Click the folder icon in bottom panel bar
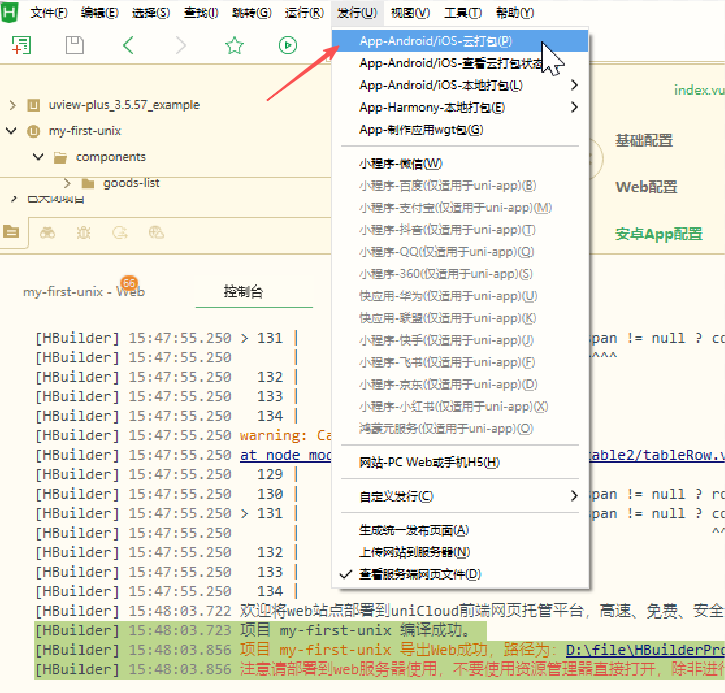The image size is (725, 693). 11,232
